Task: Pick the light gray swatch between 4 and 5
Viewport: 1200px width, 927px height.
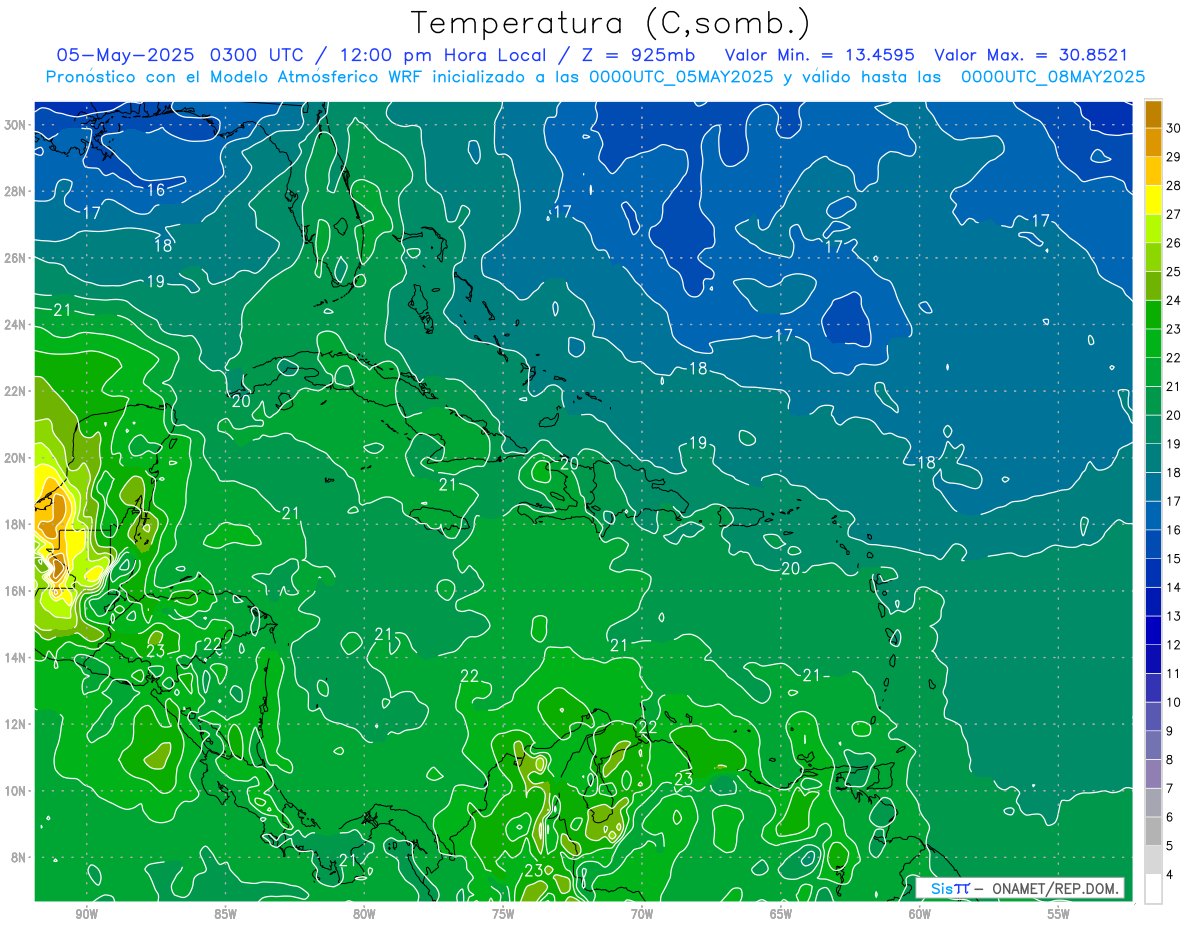Action: tap(1153, 861)
